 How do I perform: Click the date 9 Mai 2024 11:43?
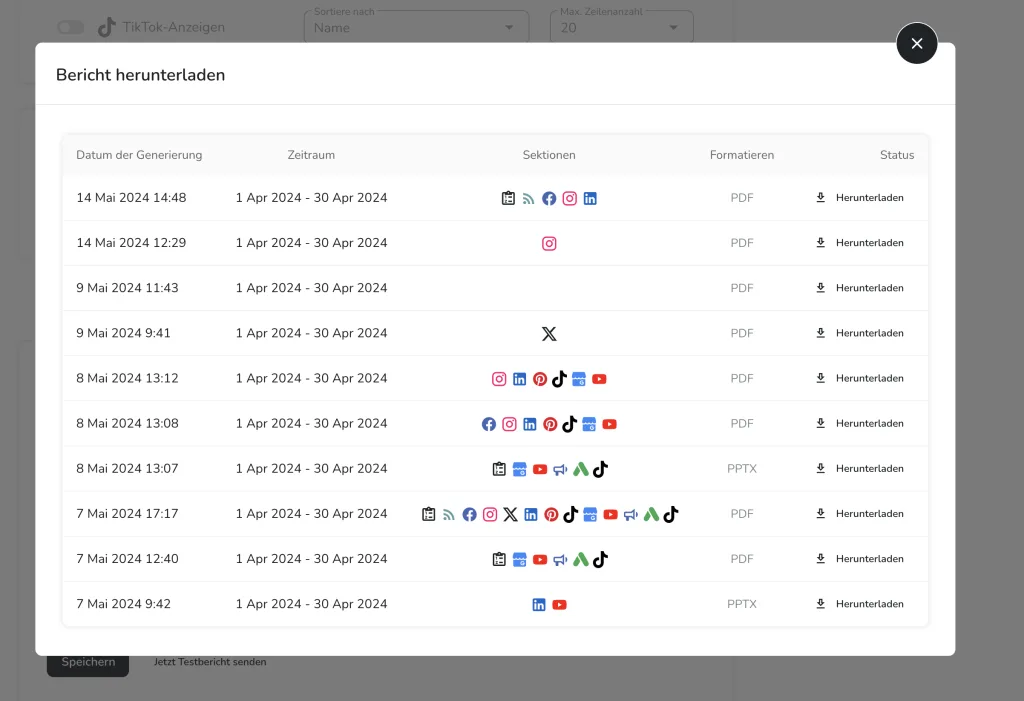pyautogui.click(x=127, y=287)
